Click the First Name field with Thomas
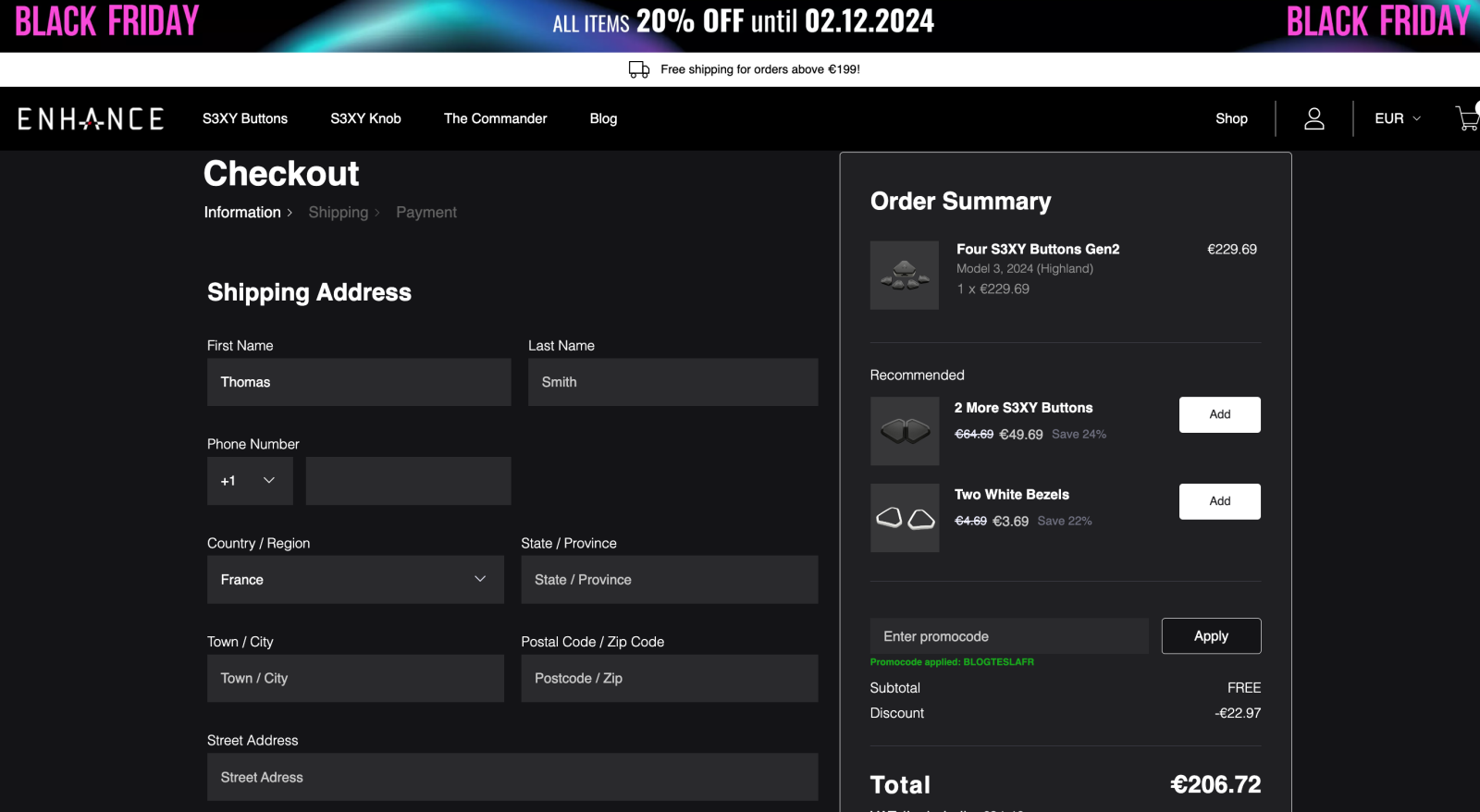The width and height of the screenshot is (1480, 812). (x=359, y=382)
